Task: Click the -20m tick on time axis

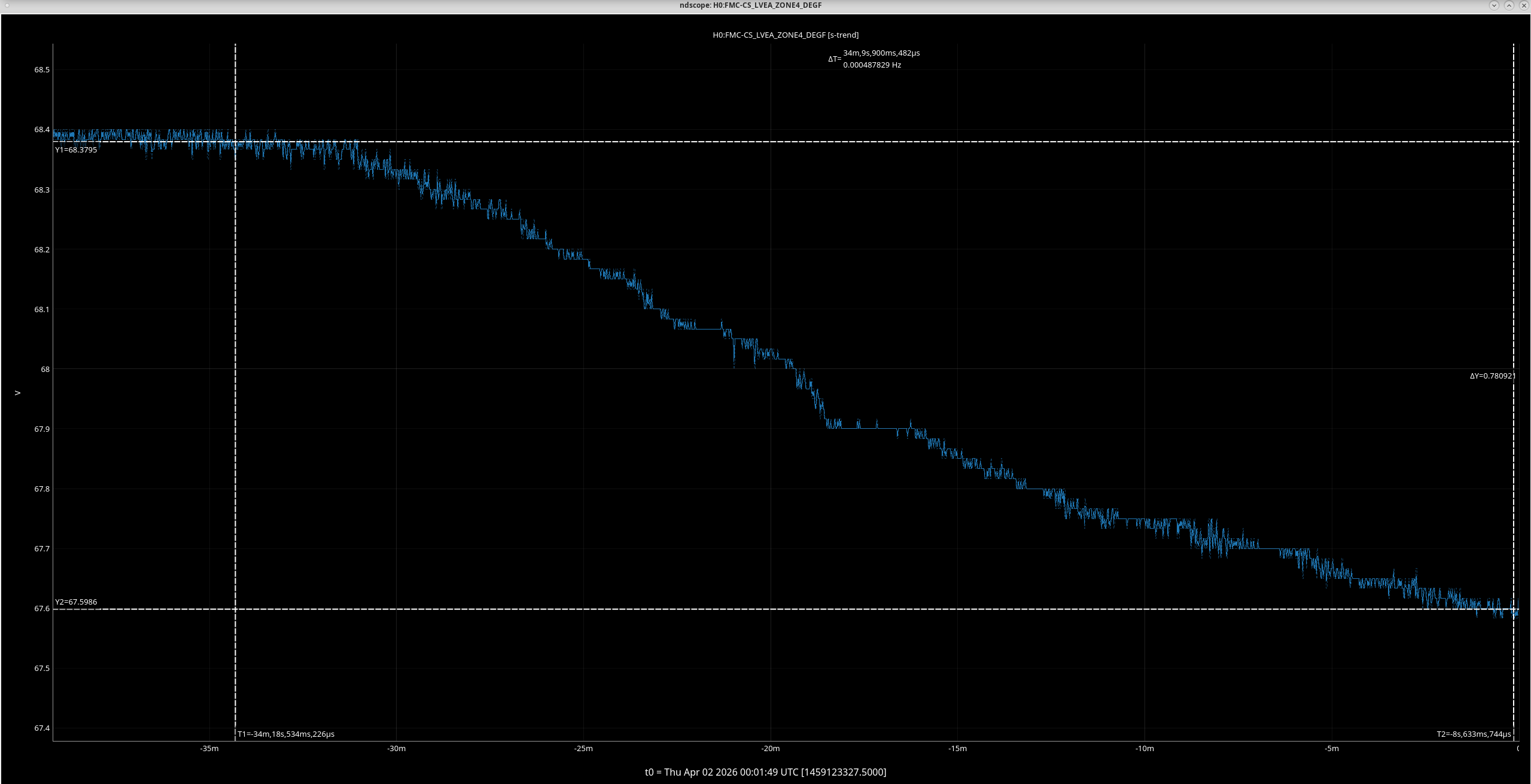Action: tap(771, 748)
